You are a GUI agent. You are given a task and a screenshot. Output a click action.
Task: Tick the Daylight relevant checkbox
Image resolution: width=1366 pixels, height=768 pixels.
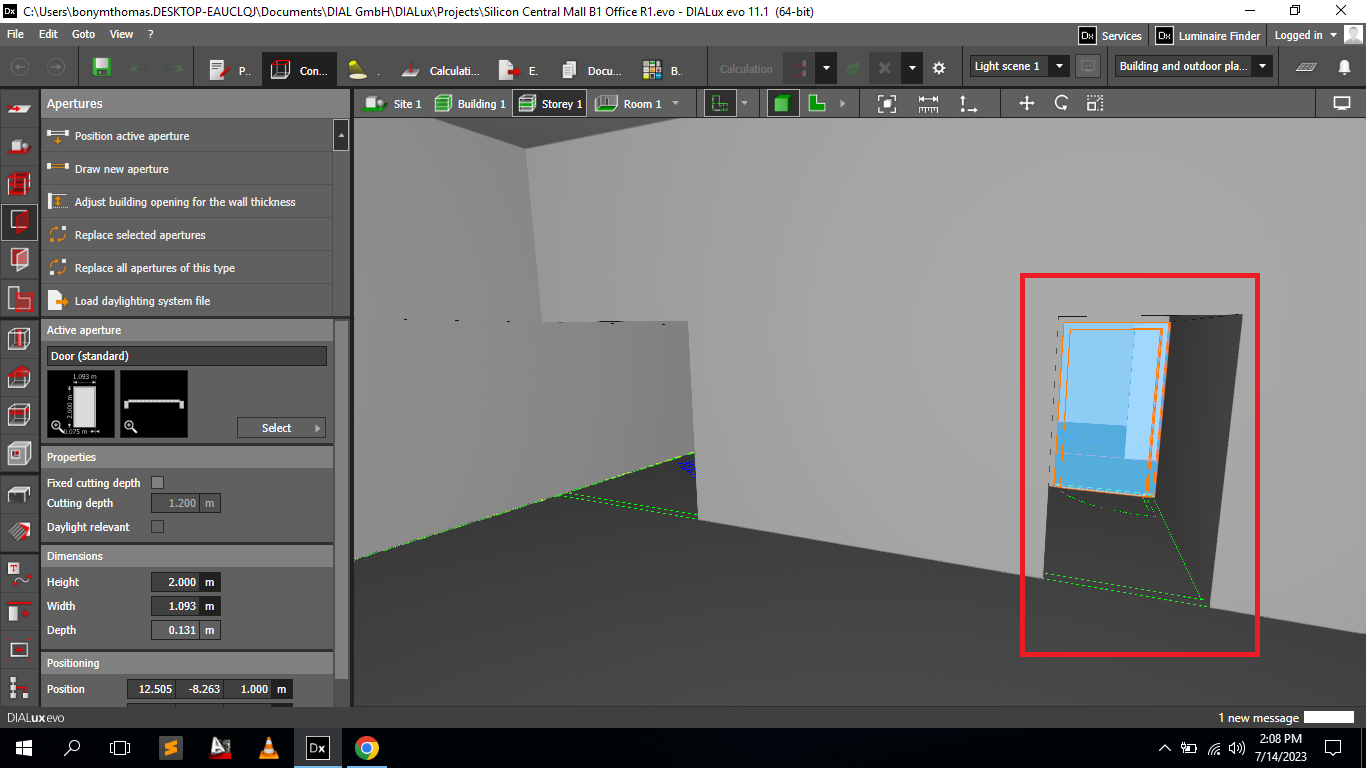pos(157,527)
